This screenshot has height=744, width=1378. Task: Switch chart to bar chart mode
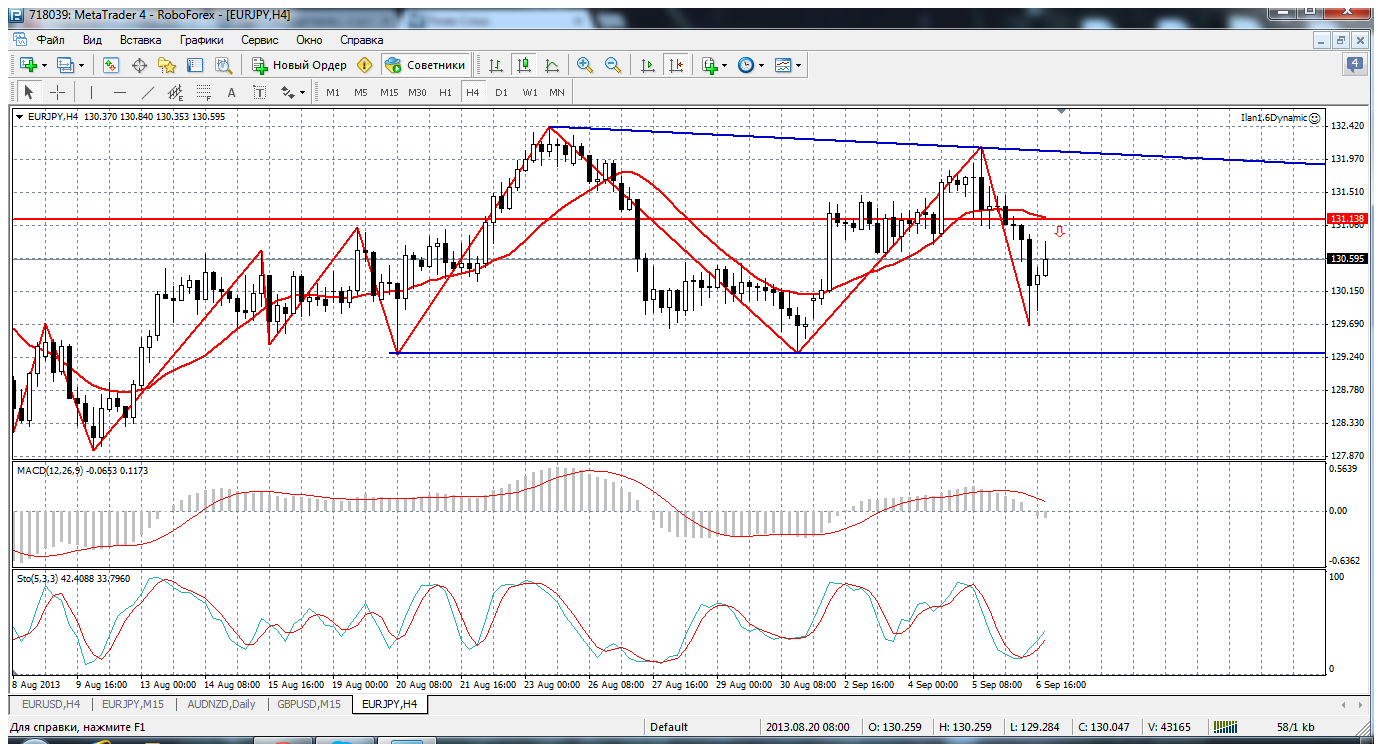[x=495, y=65]
